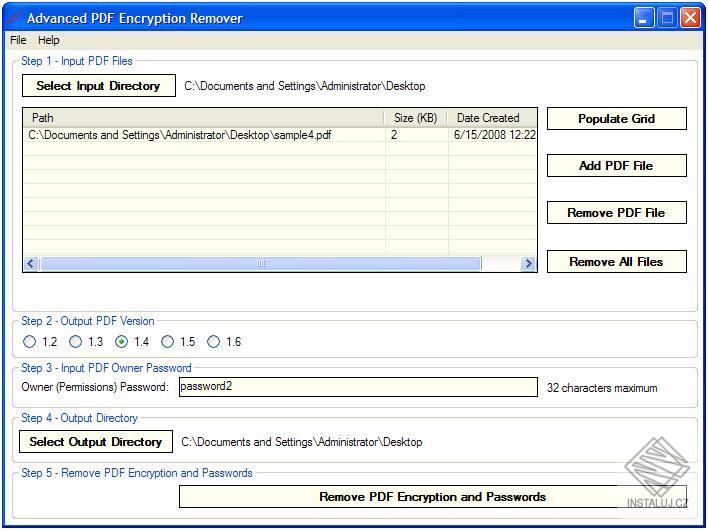
Task: Minimize the Advanced PDF Encryption Remover window
Action: [644, 18]
